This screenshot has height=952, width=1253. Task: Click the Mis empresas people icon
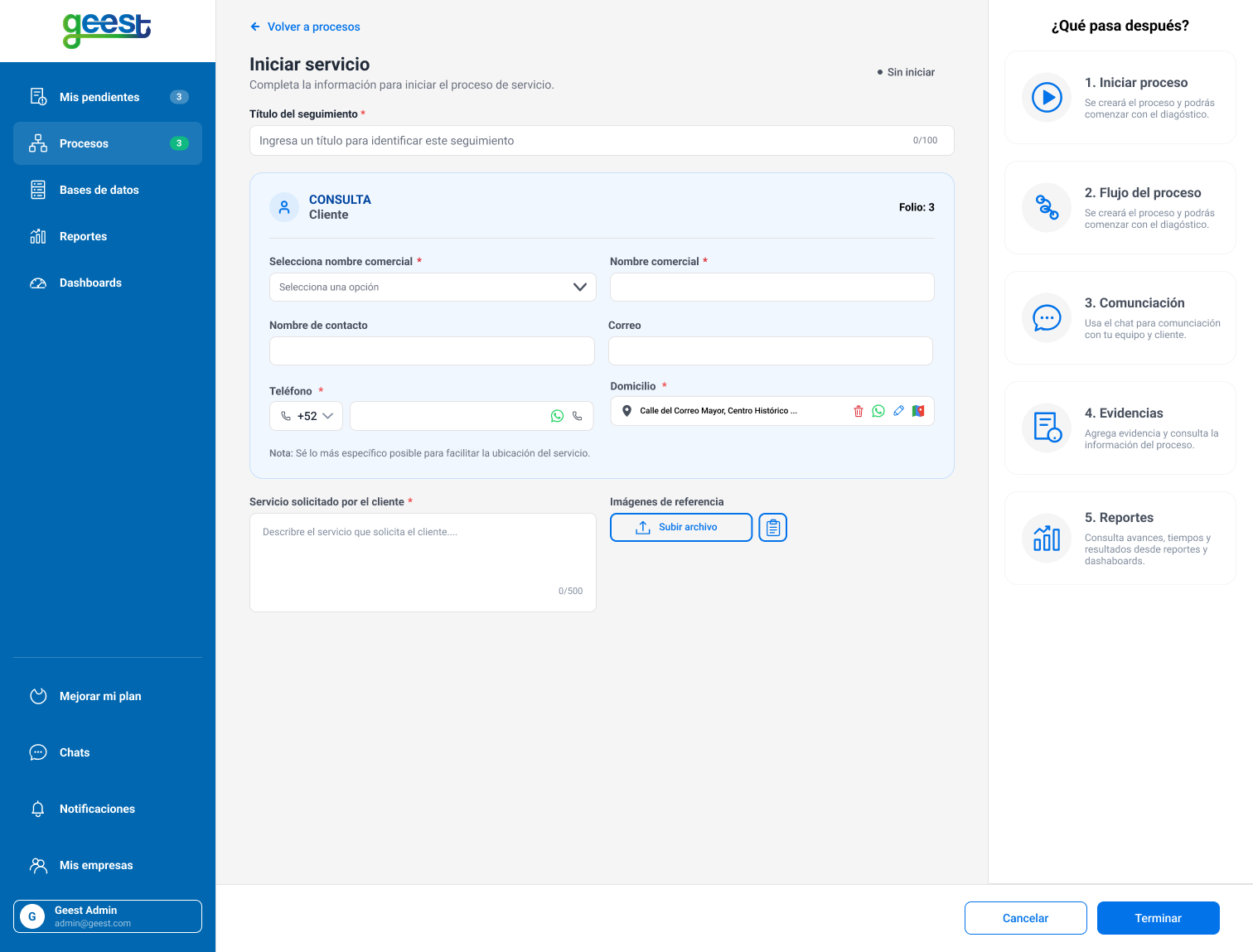point(38,865)
